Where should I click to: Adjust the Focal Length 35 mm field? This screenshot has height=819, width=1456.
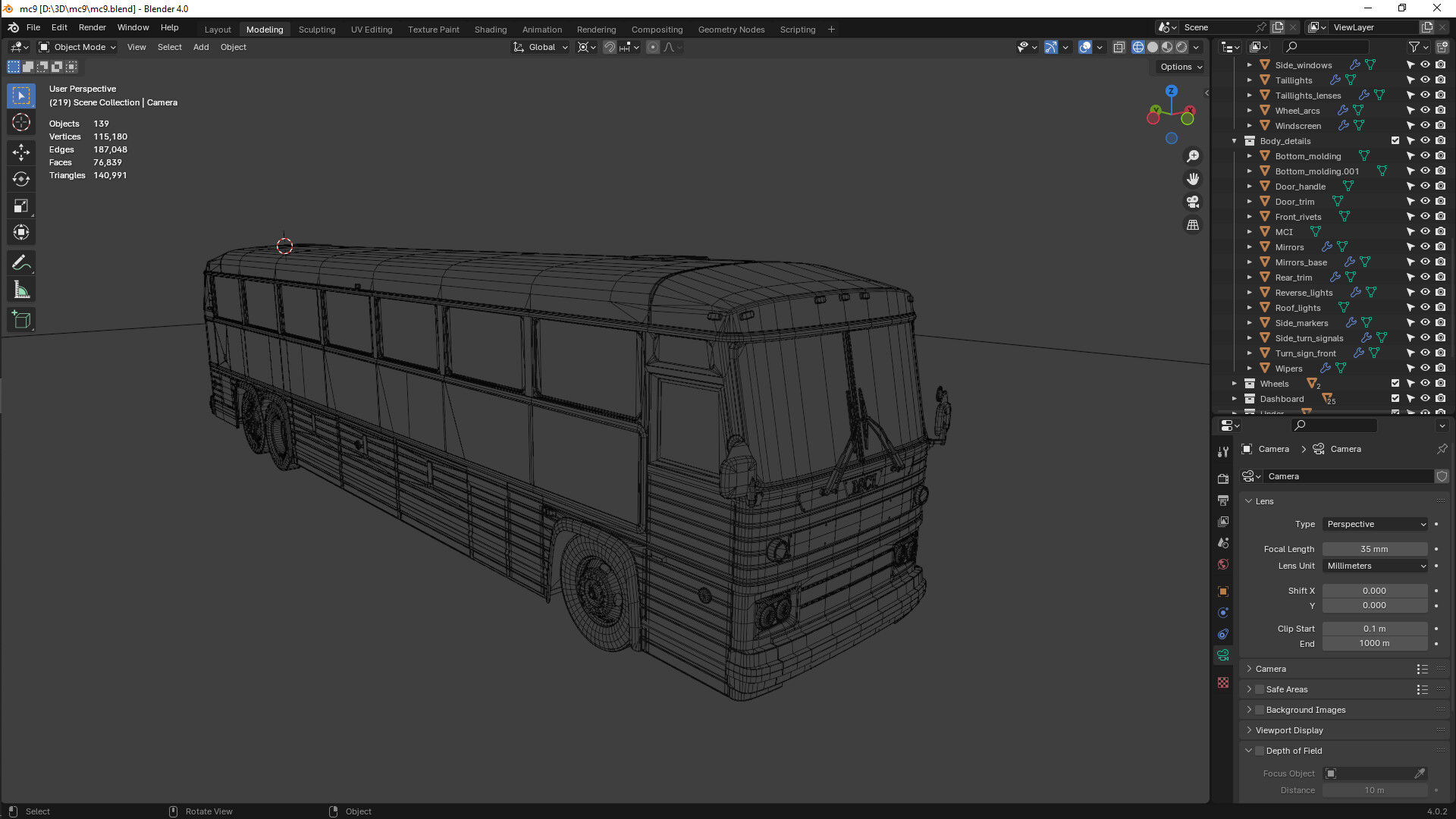1374,549
